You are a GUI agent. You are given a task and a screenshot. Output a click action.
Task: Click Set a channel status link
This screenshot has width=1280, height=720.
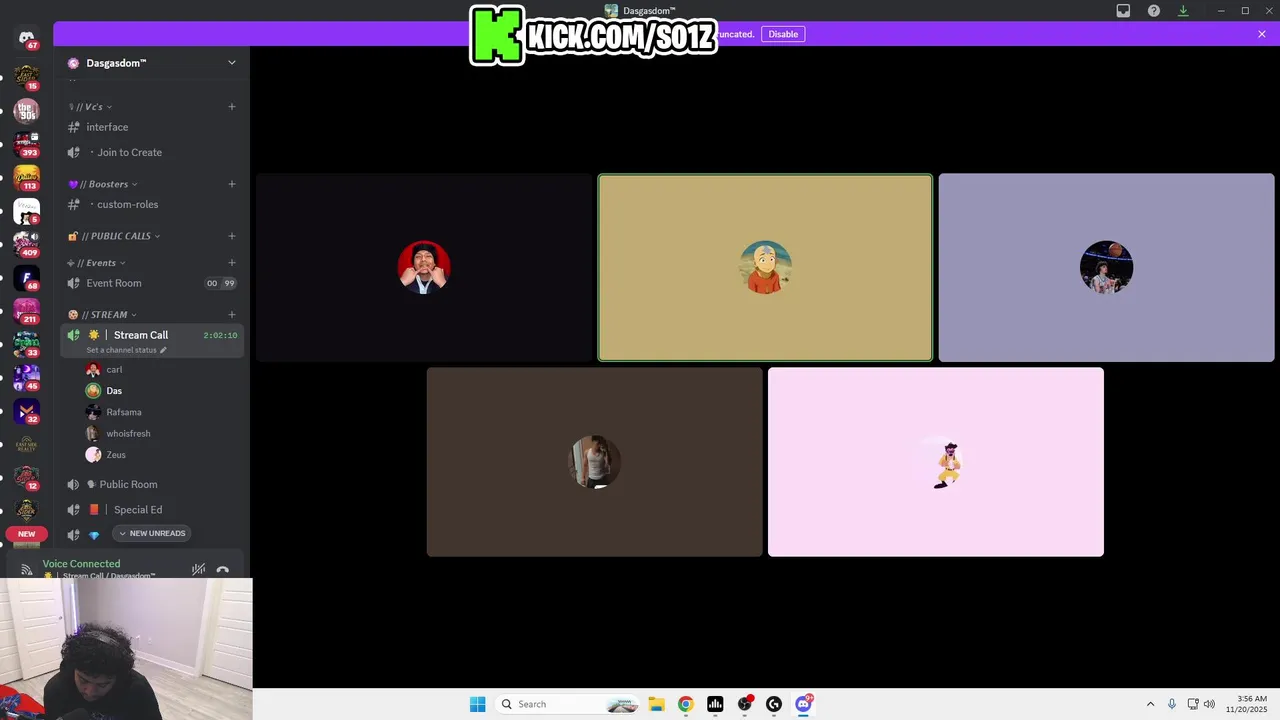click(x=126, y=350)
